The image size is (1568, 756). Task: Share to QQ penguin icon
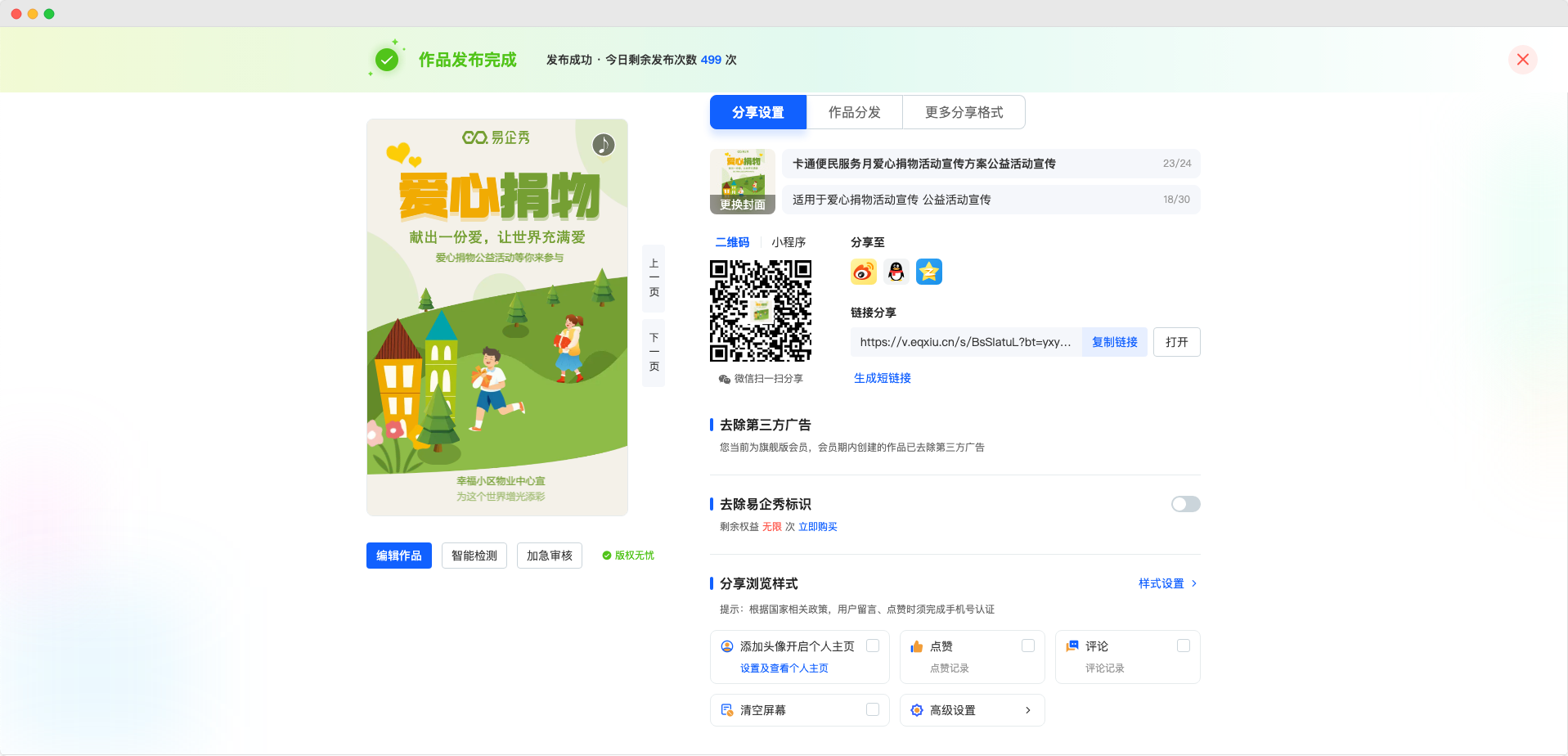(x=896, y=272)
